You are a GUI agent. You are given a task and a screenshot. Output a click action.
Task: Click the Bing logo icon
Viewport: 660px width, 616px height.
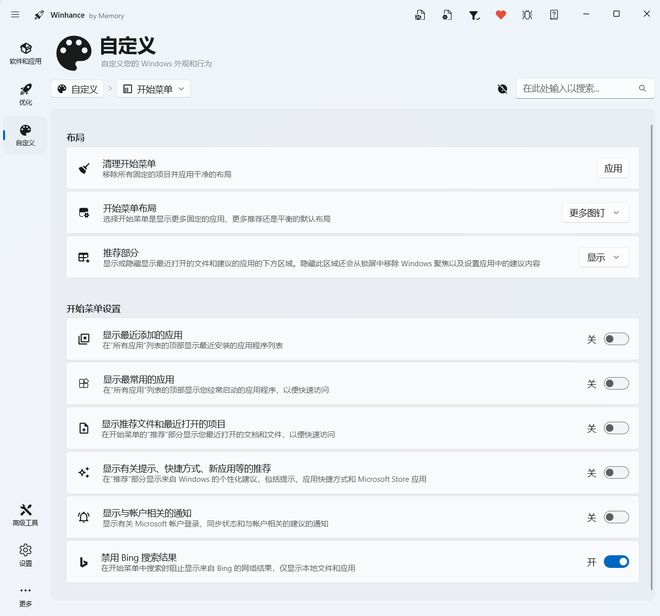(84, 562)
